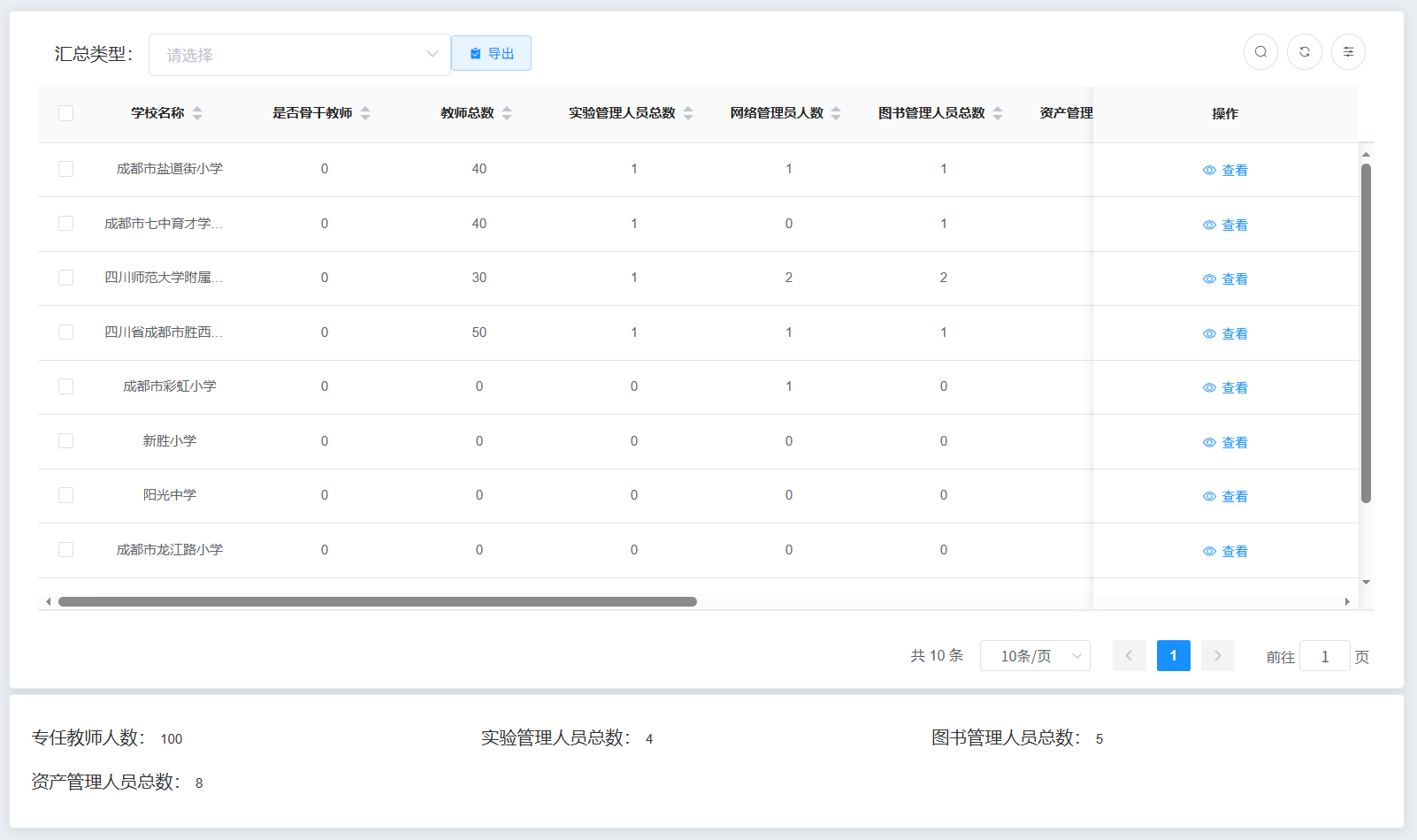
Task: Open the column settings icon
Action: pos(1348,52)
